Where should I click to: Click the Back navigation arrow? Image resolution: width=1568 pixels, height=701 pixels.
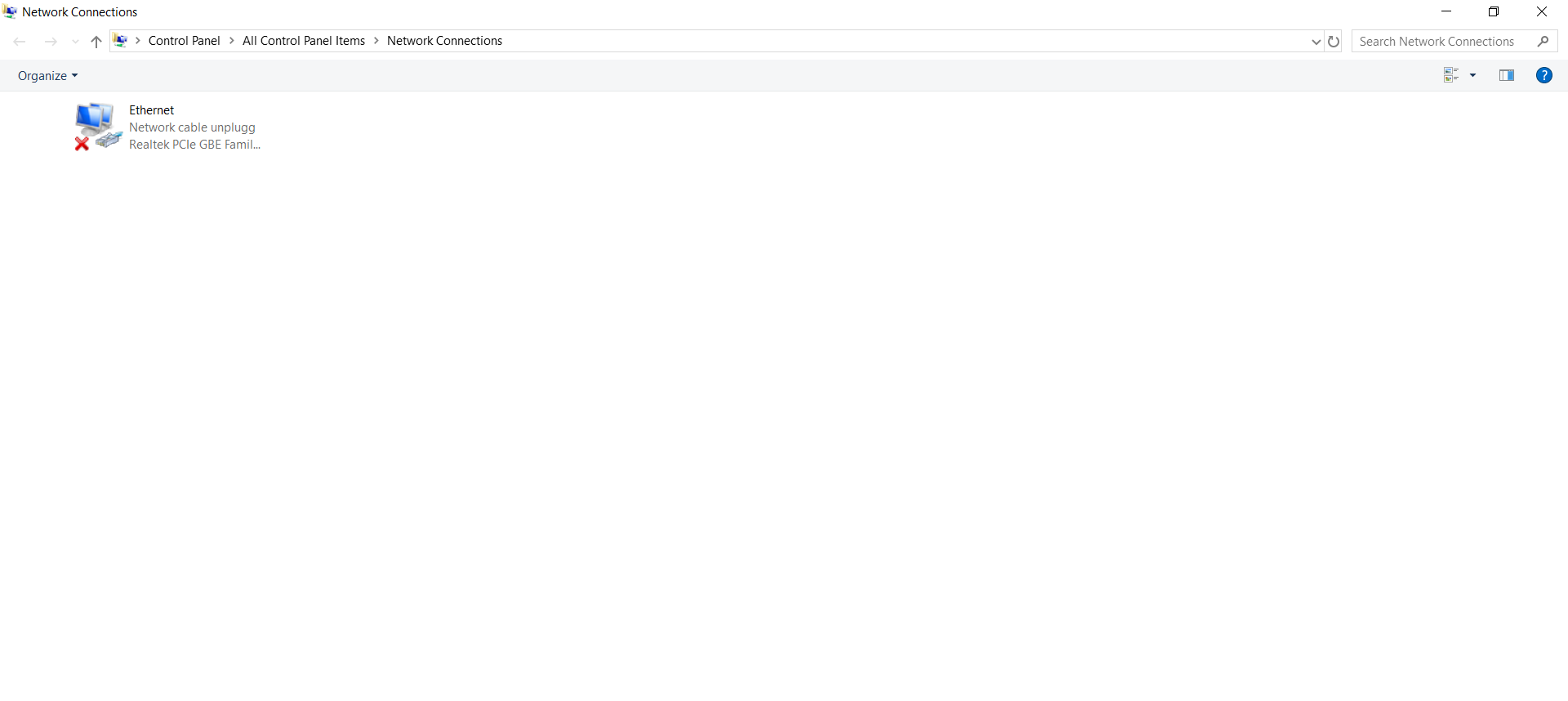(x=20, y=42)
